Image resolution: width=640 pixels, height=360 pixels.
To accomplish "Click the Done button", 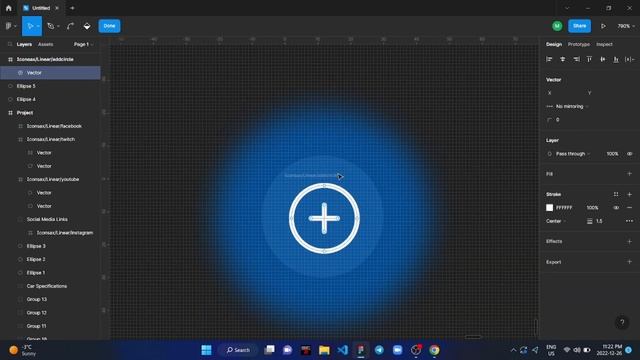I will 109,26.
